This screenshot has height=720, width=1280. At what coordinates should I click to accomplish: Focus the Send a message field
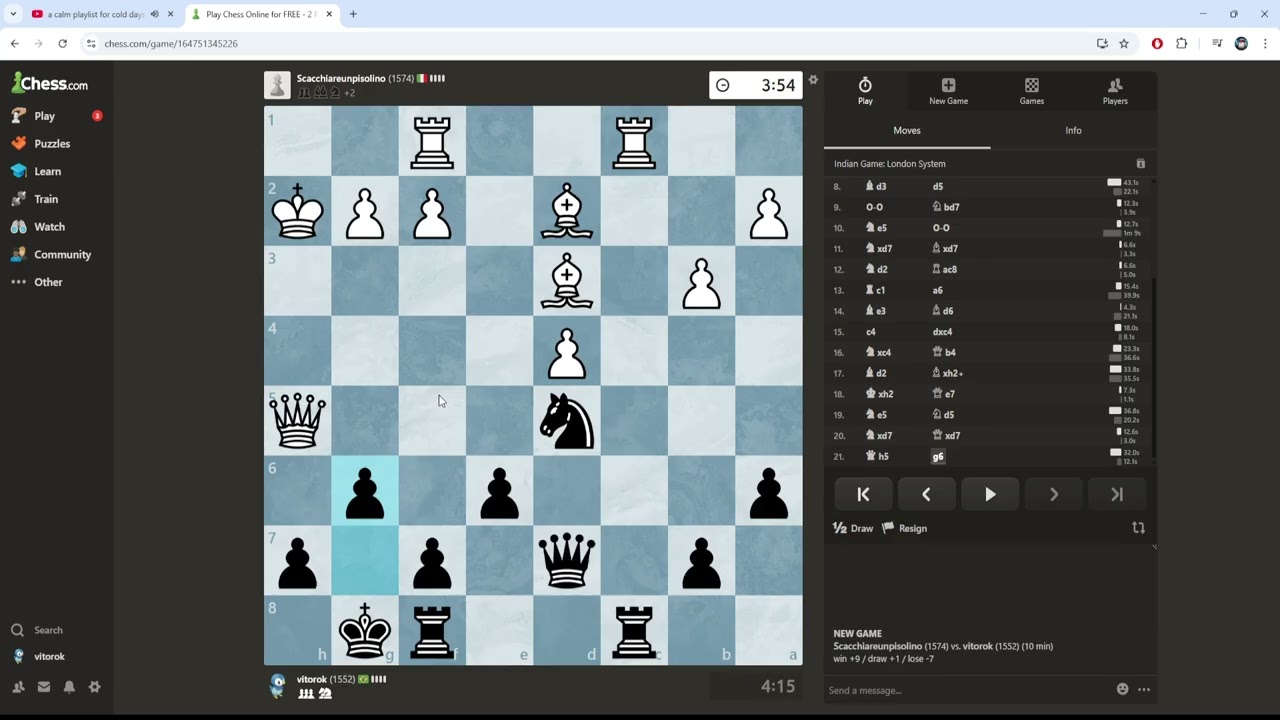coord(968,690)
